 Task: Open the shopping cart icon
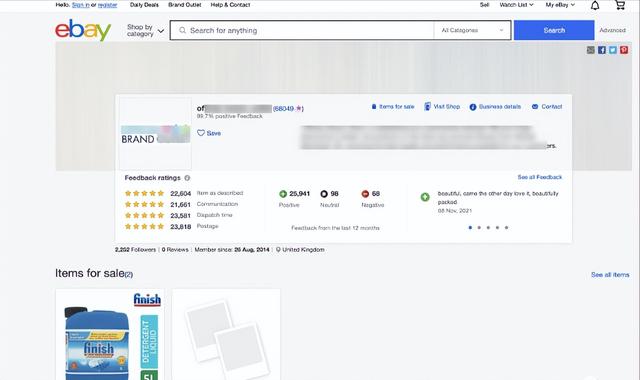point(620,5)
